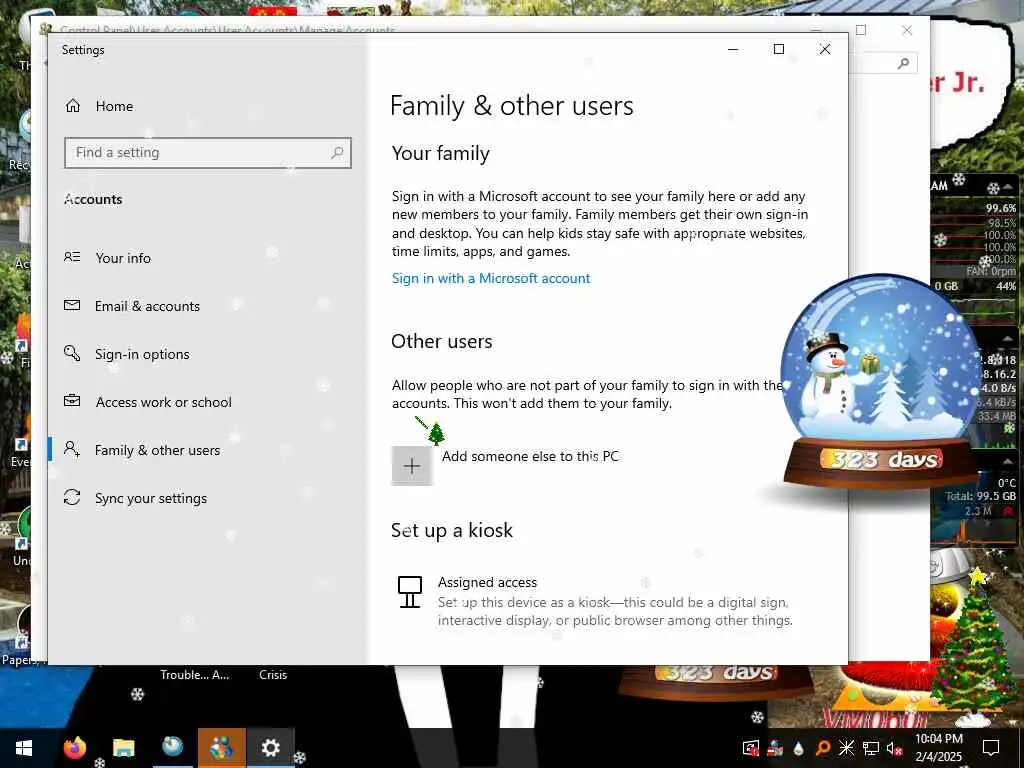Launch Firefox from the taskbar

pyautogui.click(x=74, y=748)
